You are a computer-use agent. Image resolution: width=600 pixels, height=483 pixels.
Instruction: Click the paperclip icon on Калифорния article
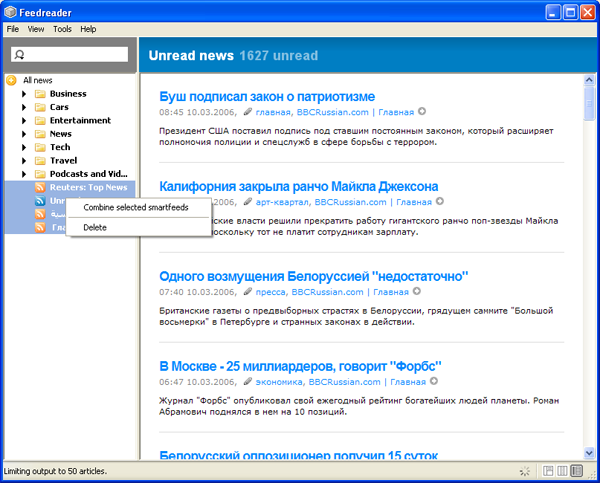point(247,202)
